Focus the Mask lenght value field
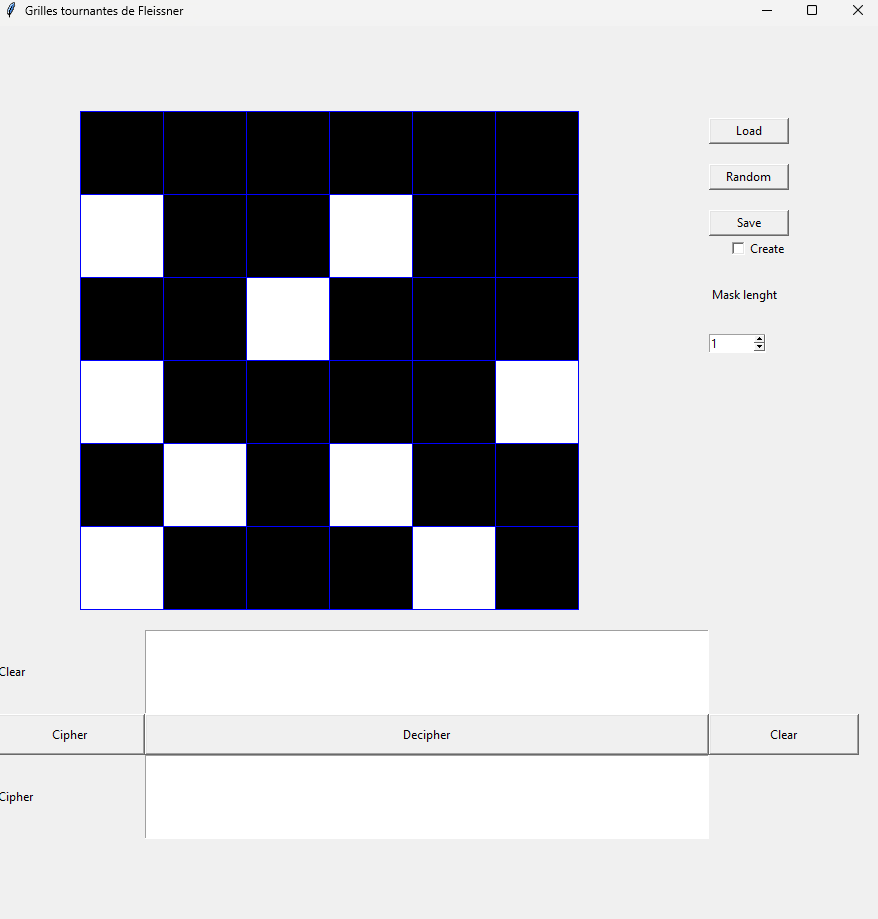 731,343
